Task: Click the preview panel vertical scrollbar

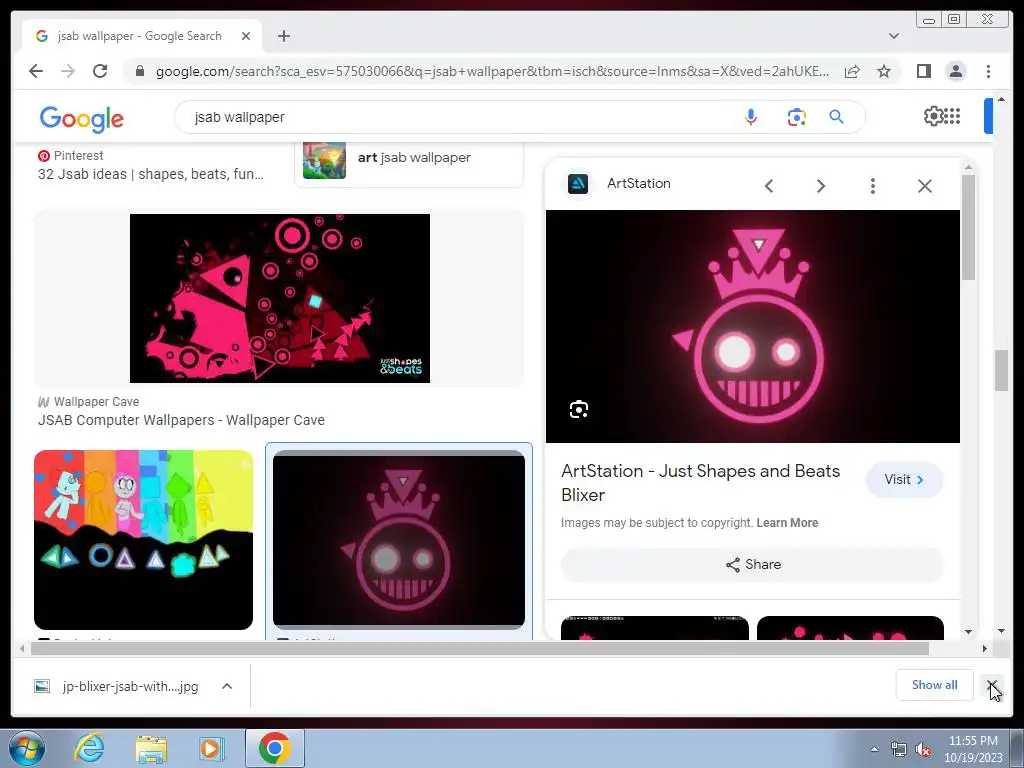Action: point(968,227)
